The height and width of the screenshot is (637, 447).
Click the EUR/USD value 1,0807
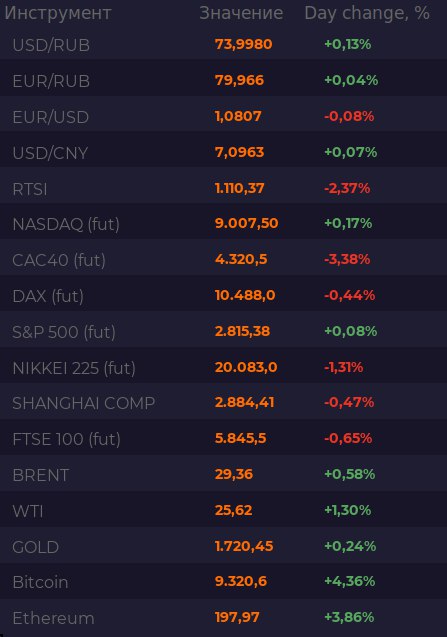point(238,117)
